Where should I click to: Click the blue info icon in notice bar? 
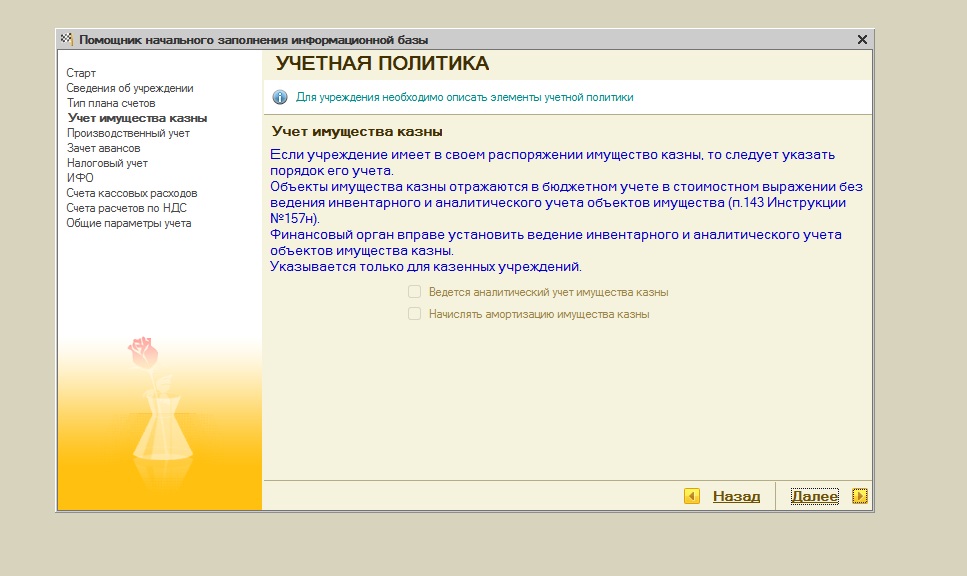click(x=280, y=97)
